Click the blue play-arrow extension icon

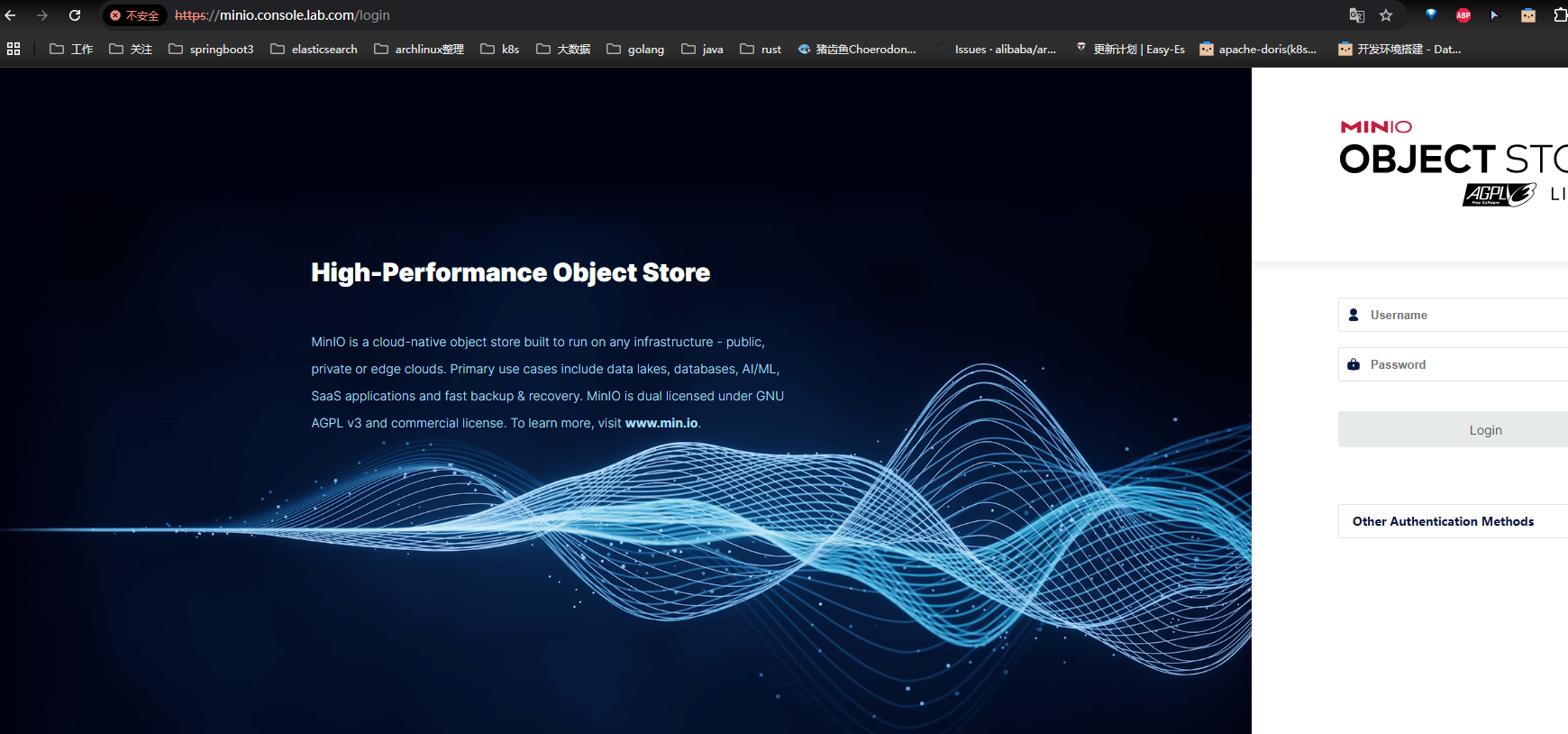[1495, 15]
